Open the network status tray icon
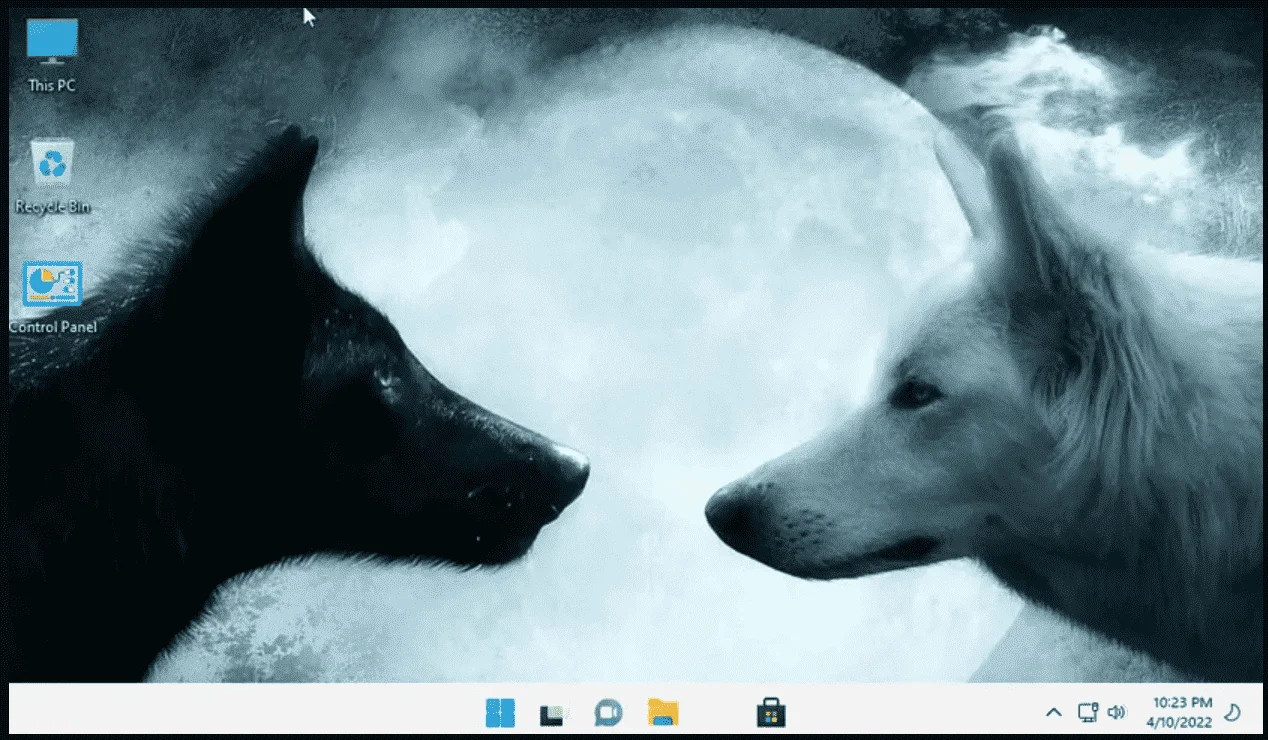The image size is (1268, 740). (x=1088, y=712)
